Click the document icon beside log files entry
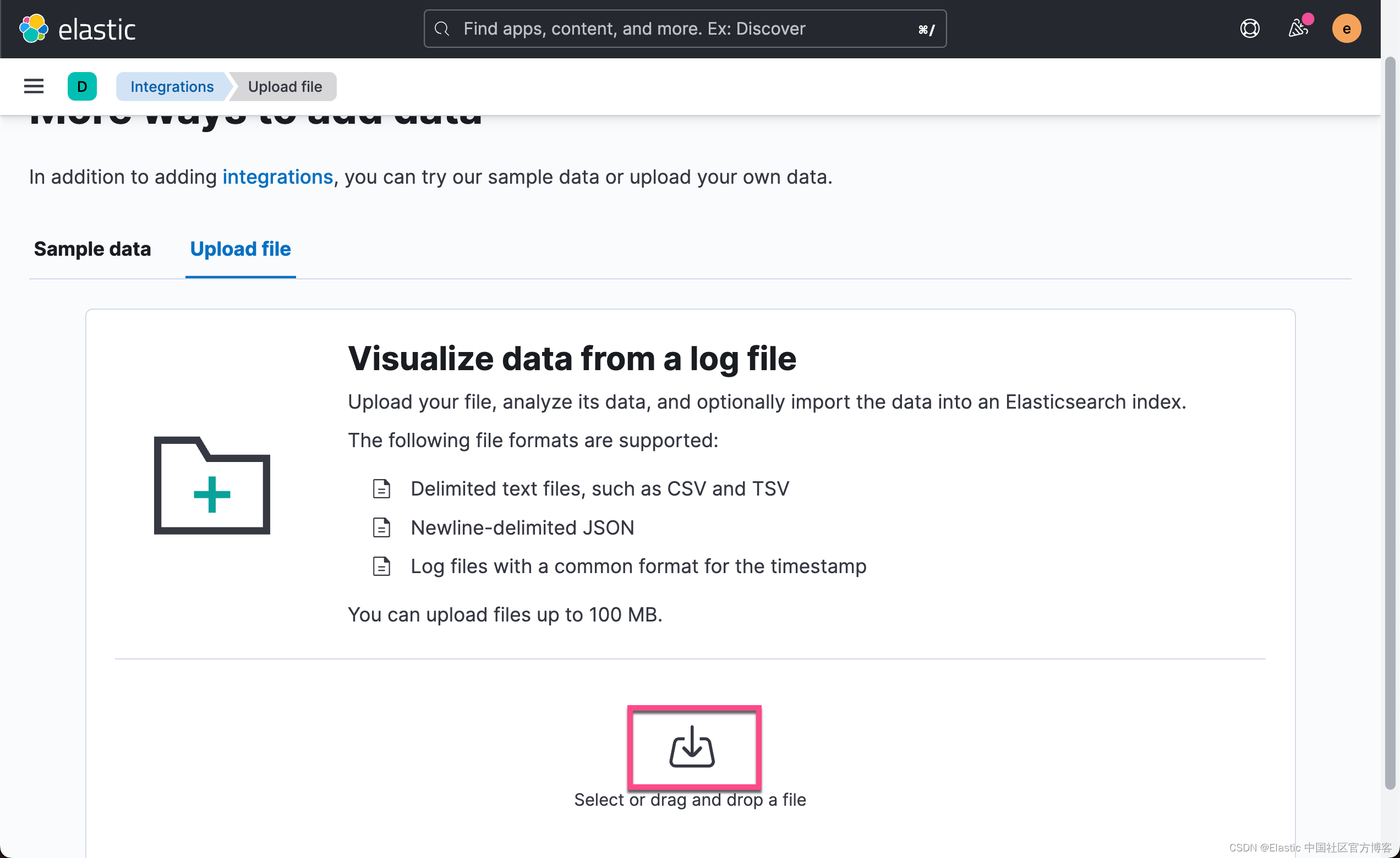1400x858 pixels. point(381,566)
